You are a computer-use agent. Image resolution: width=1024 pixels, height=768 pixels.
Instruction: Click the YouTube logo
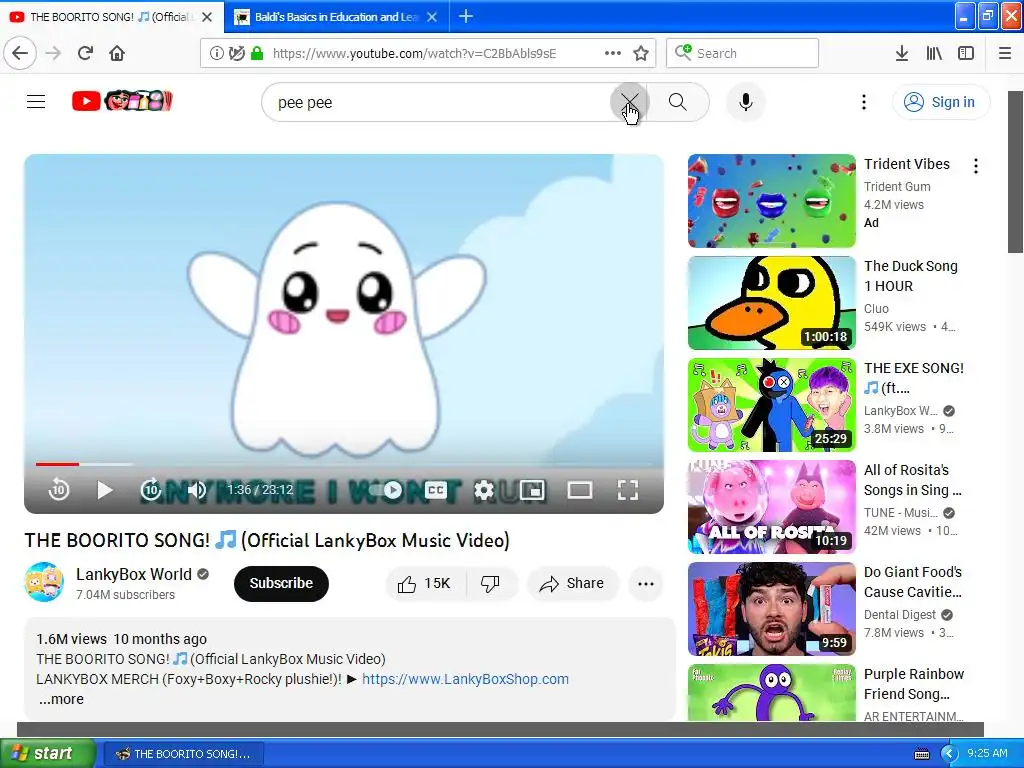click(x=122, y=101)
